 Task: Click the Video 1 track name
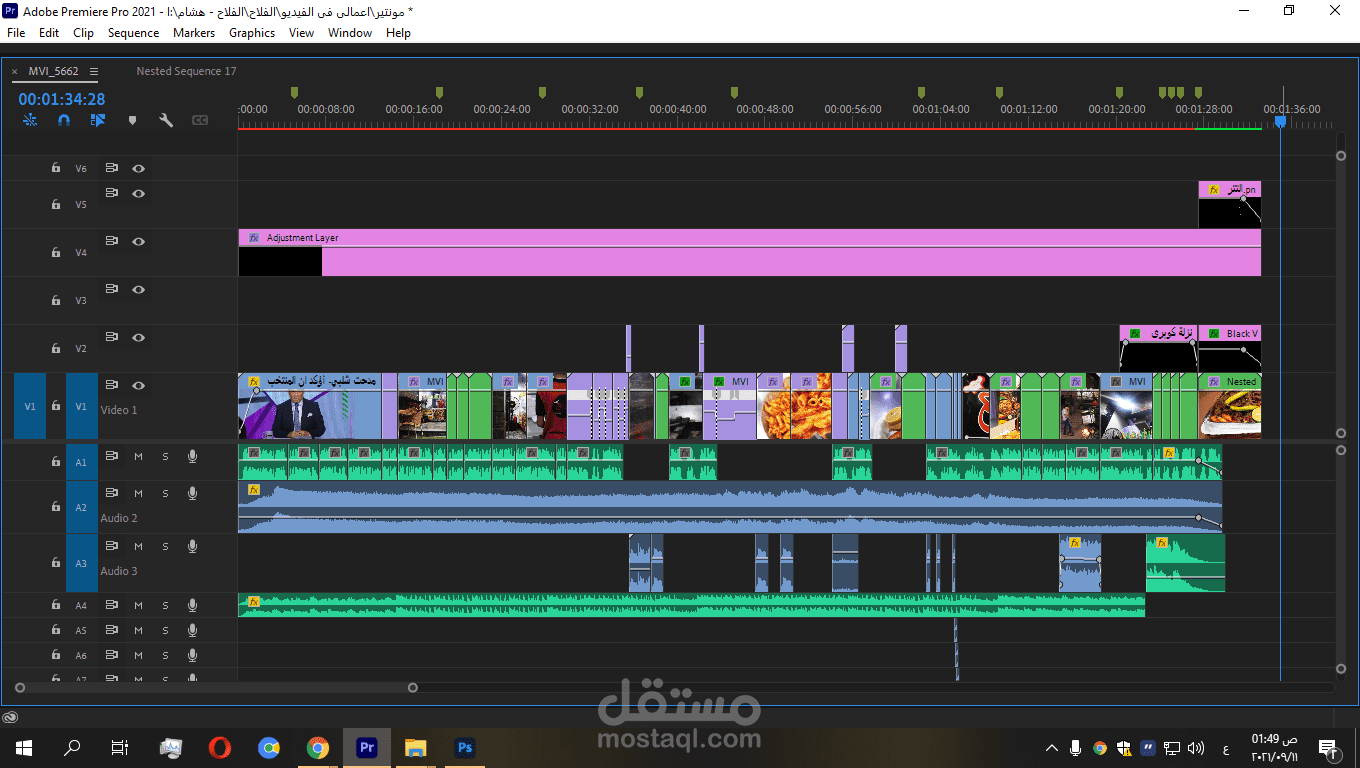(x=119, y=410)
